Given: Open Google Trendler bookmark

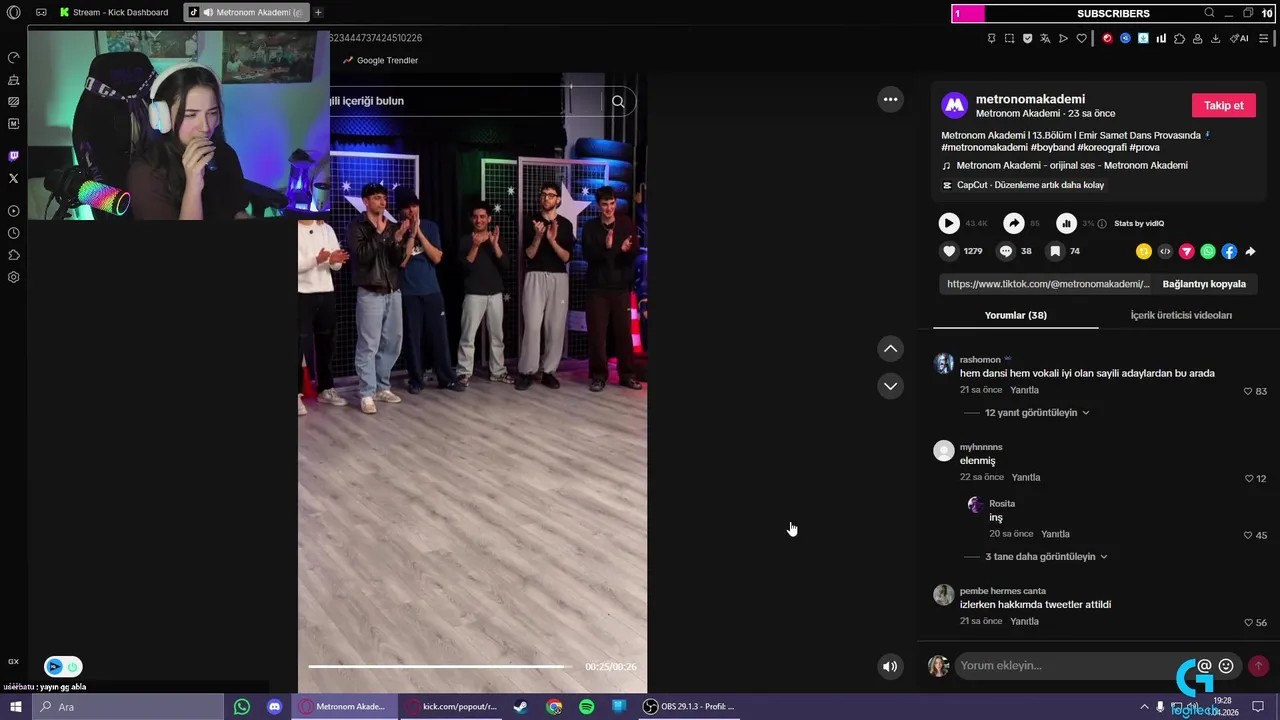Looking at the screenshot, I should (x=380, y=60).
